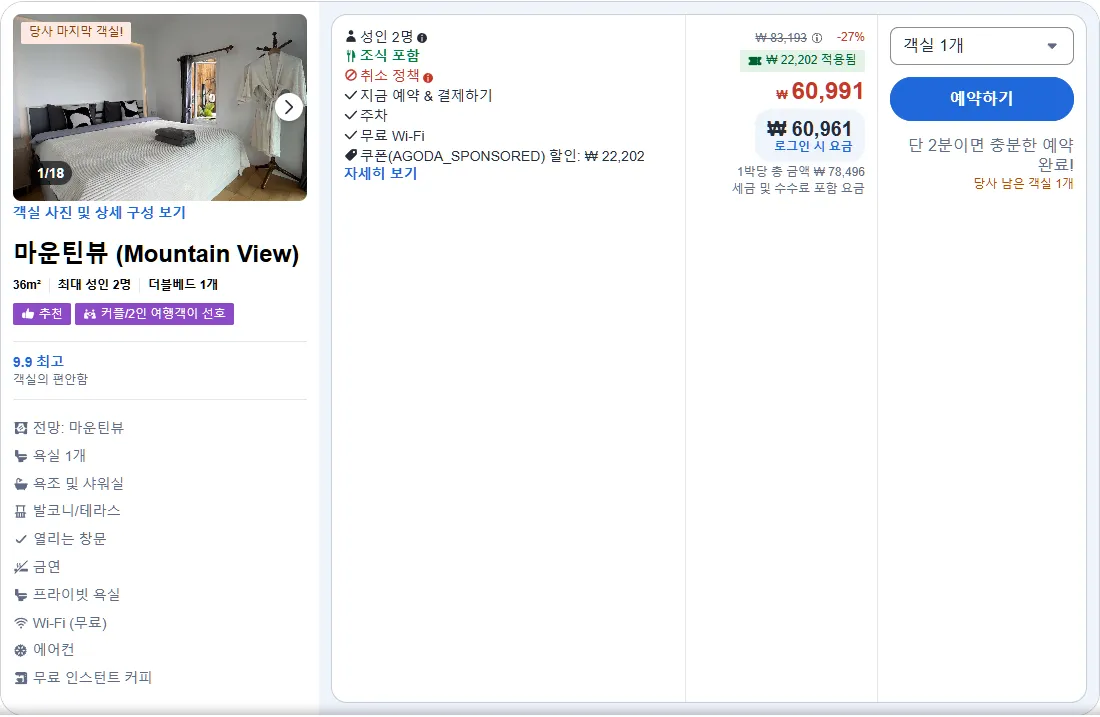
Task: Click the no-smoking icon beside 금연
Action: click(x=21, y=567)
